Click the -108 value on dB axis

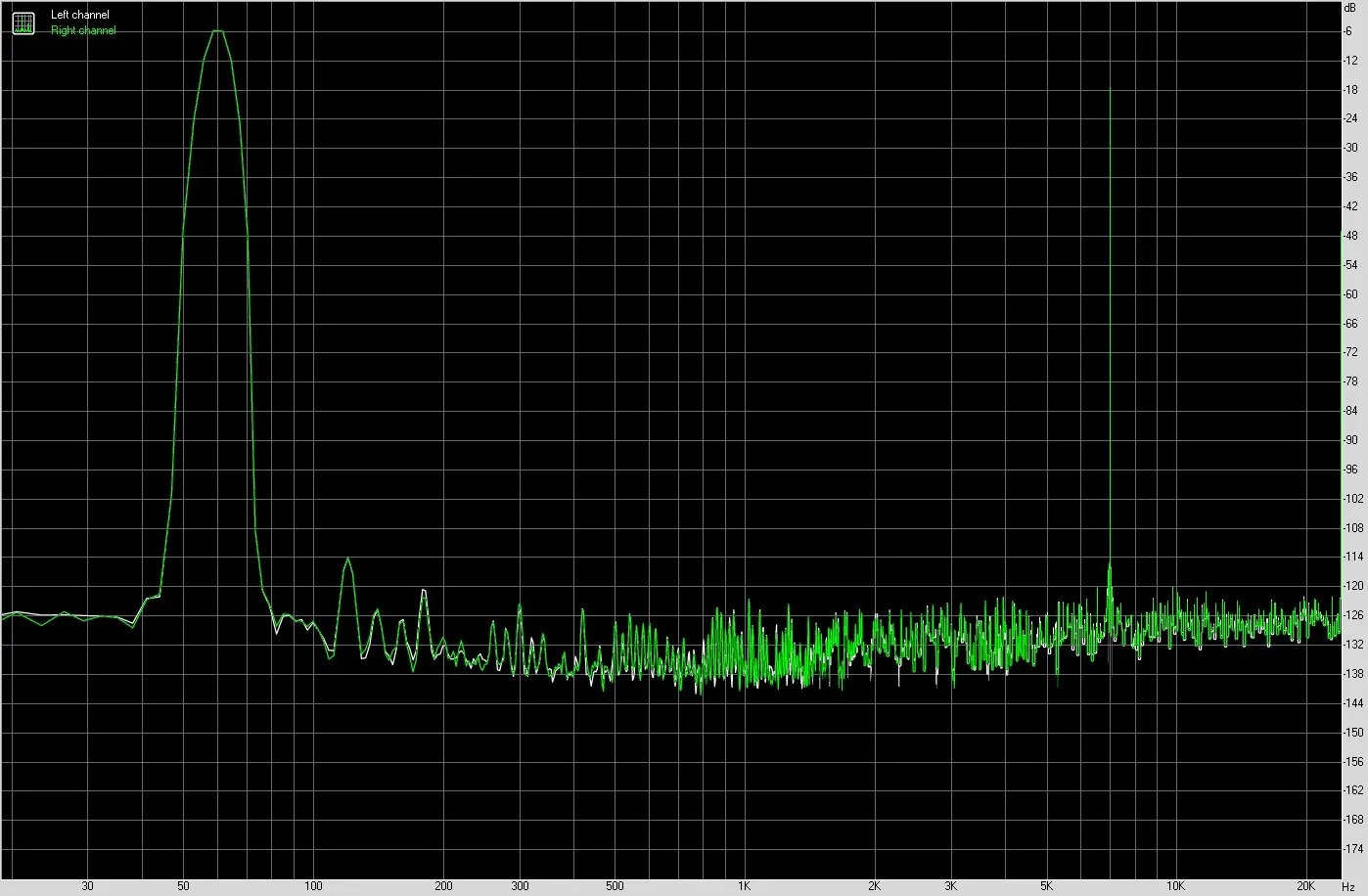pyautogui.click(x=1352, y=528)
